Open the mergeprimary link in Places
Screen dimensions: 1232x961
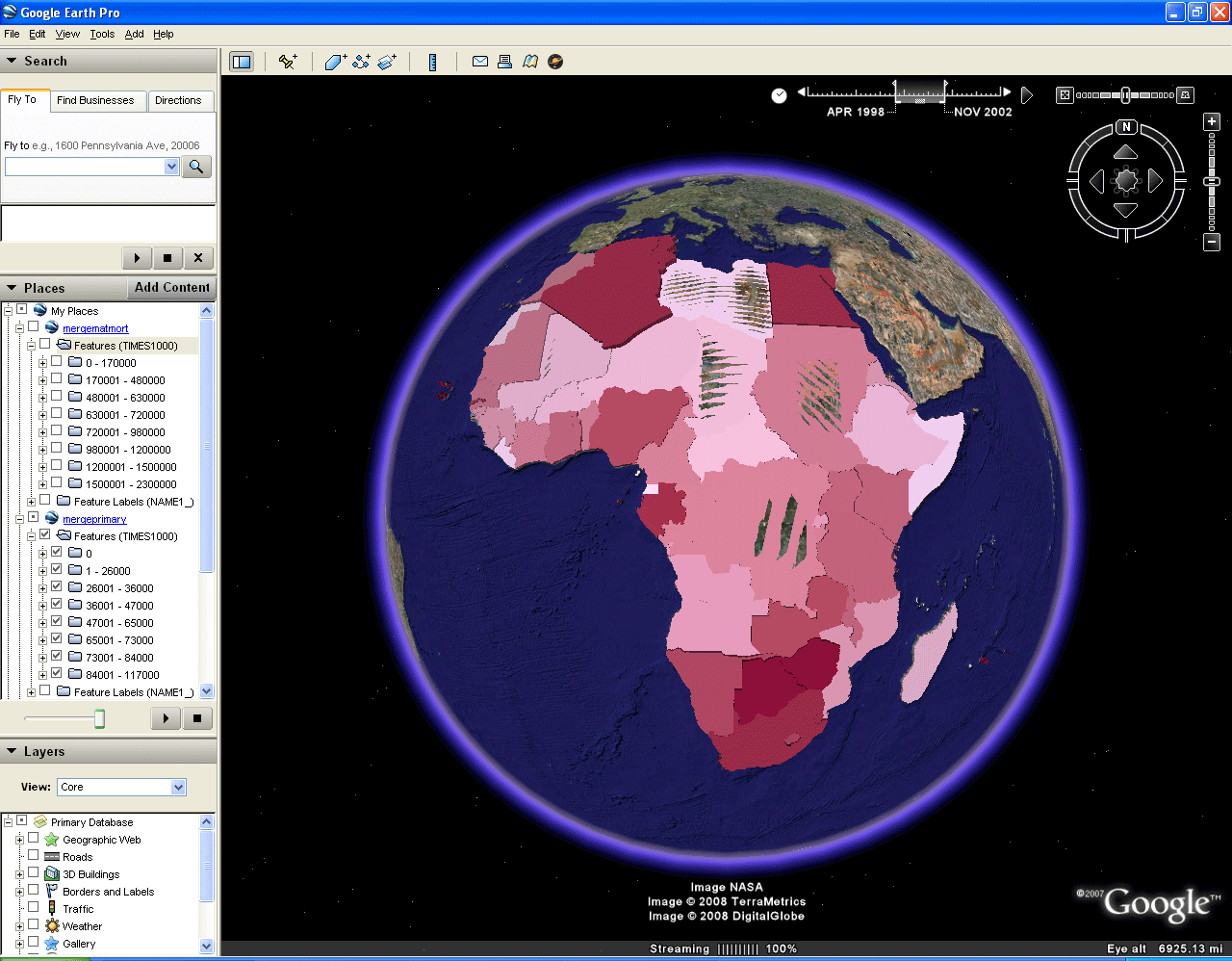point(94,519)
